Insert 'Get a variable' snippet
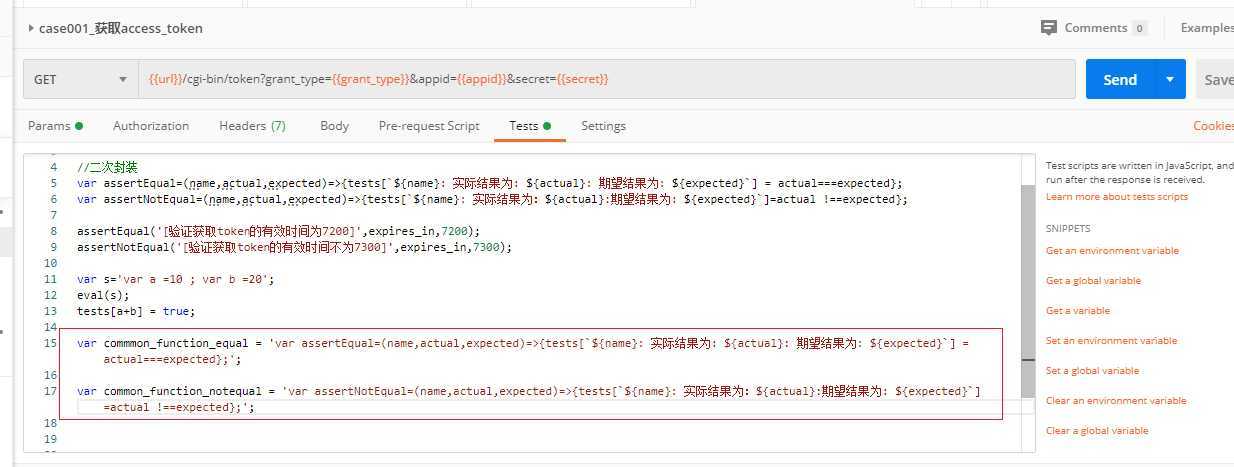This screenshot has width=1234, height=467. pos(1078,311)
